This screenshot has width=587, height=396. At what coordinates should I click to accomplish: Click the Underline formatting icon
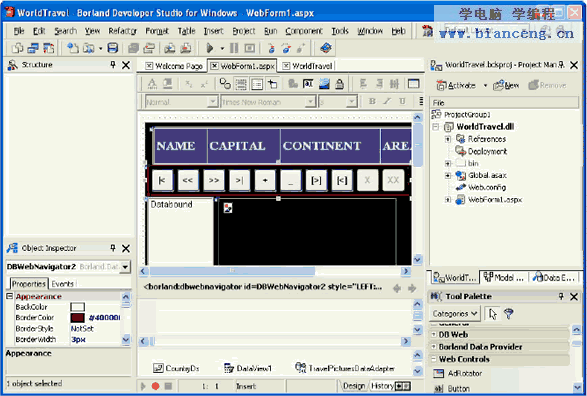click(x=402, y=101)
